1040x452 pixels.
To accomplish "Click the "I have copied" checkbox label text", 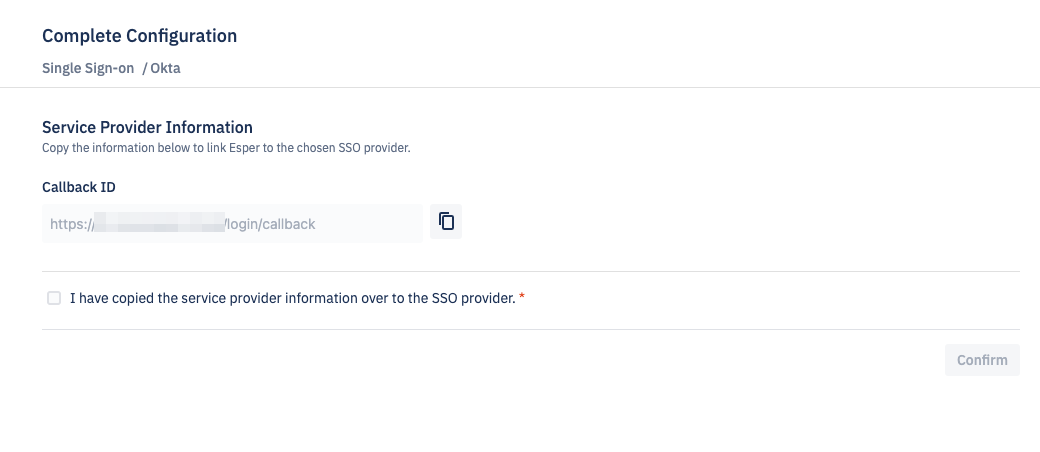I will [292, 298].
